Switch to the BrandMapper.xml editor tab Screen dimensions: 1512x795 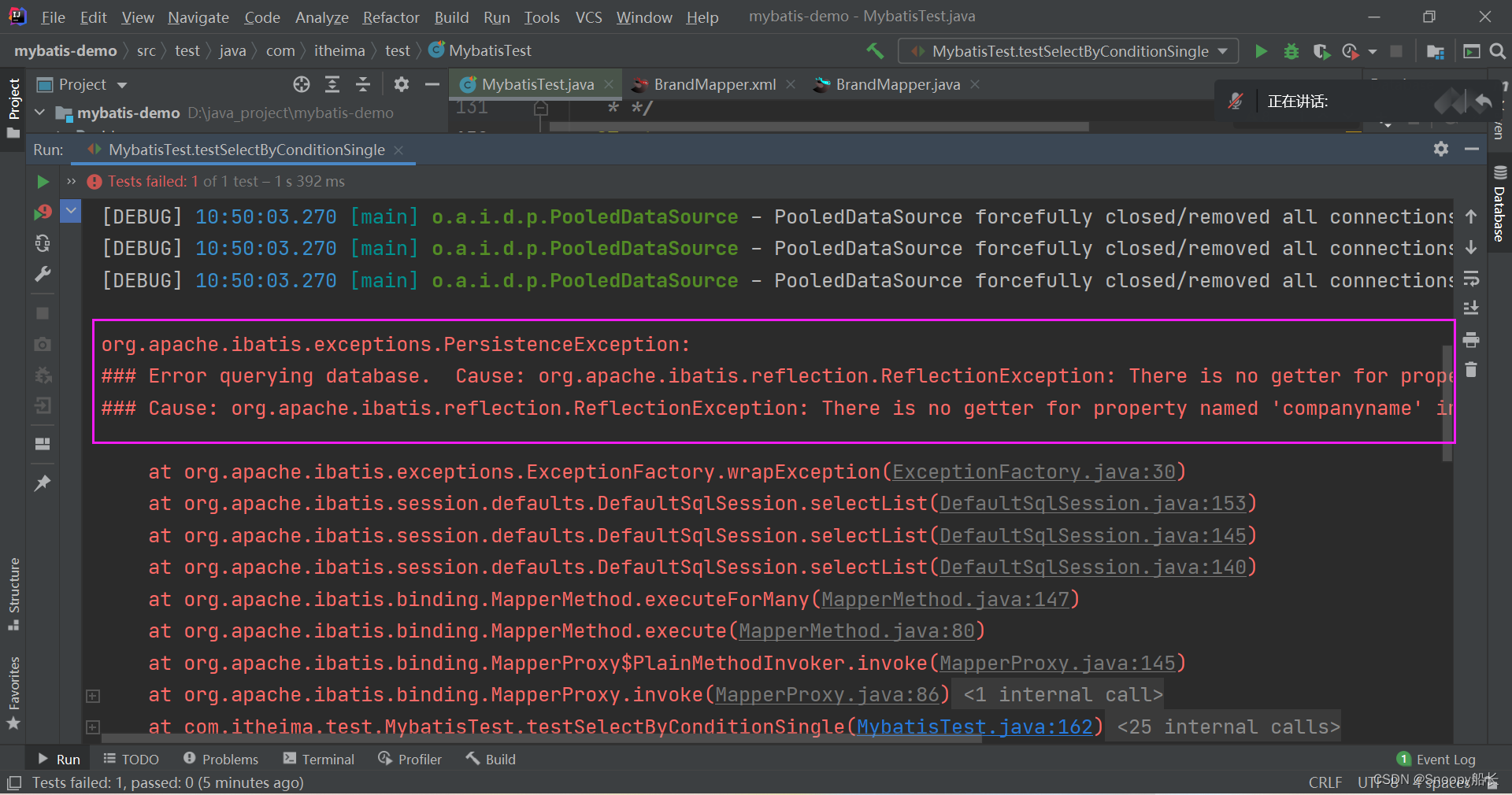tap(715, 84)
